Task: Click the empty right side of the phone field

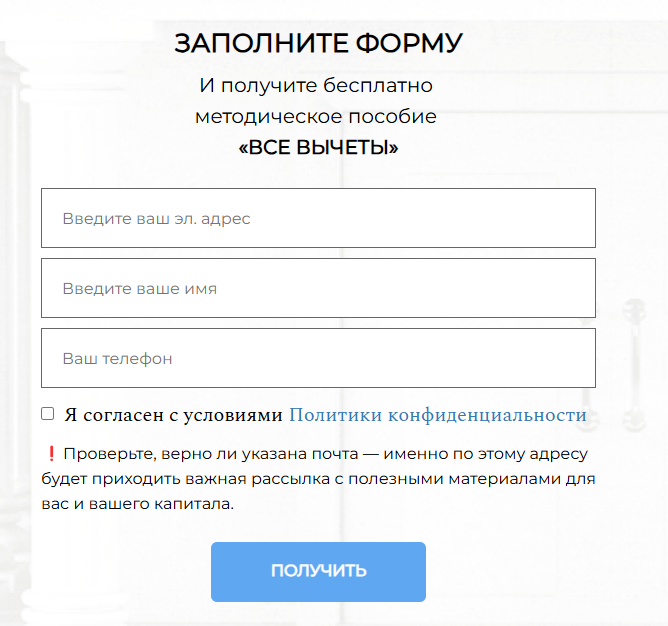Action: pos(469,358)
